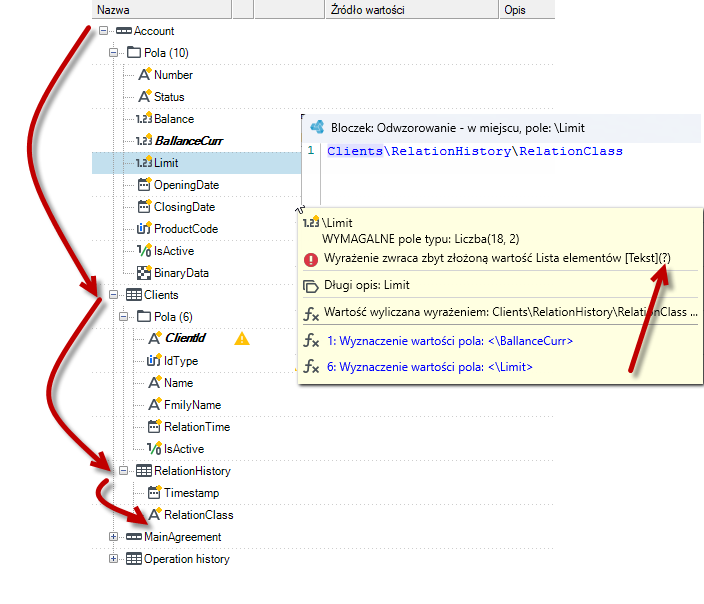Open link 1: Wyznaczenie wartości pola BallanceCurr

click(450, 341)
